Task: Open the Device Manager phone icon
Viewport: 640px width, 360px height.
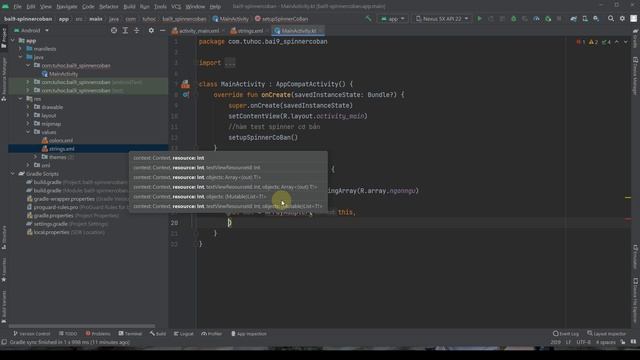Action: (x=585, y=19)
